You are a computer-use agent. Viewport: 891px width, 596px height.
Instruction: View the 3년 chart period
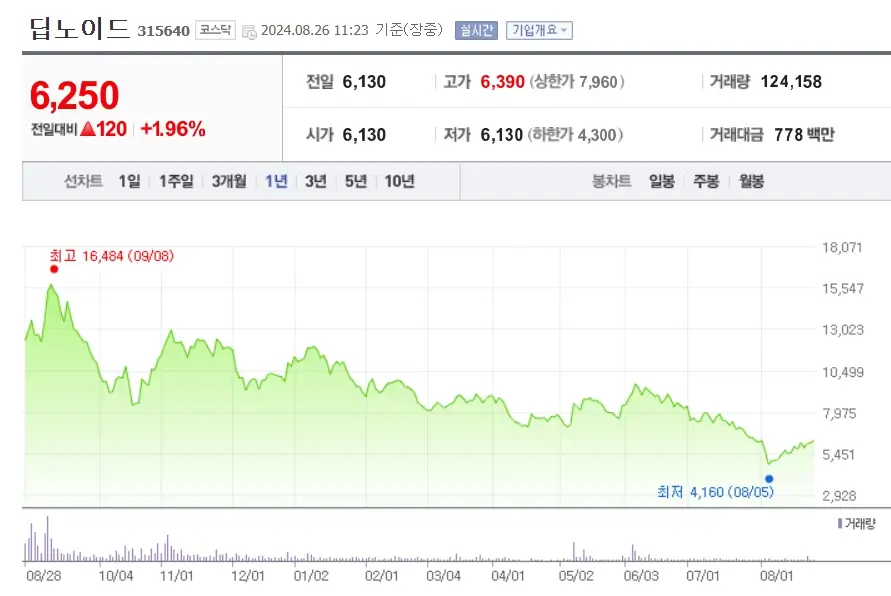point(314,181)
